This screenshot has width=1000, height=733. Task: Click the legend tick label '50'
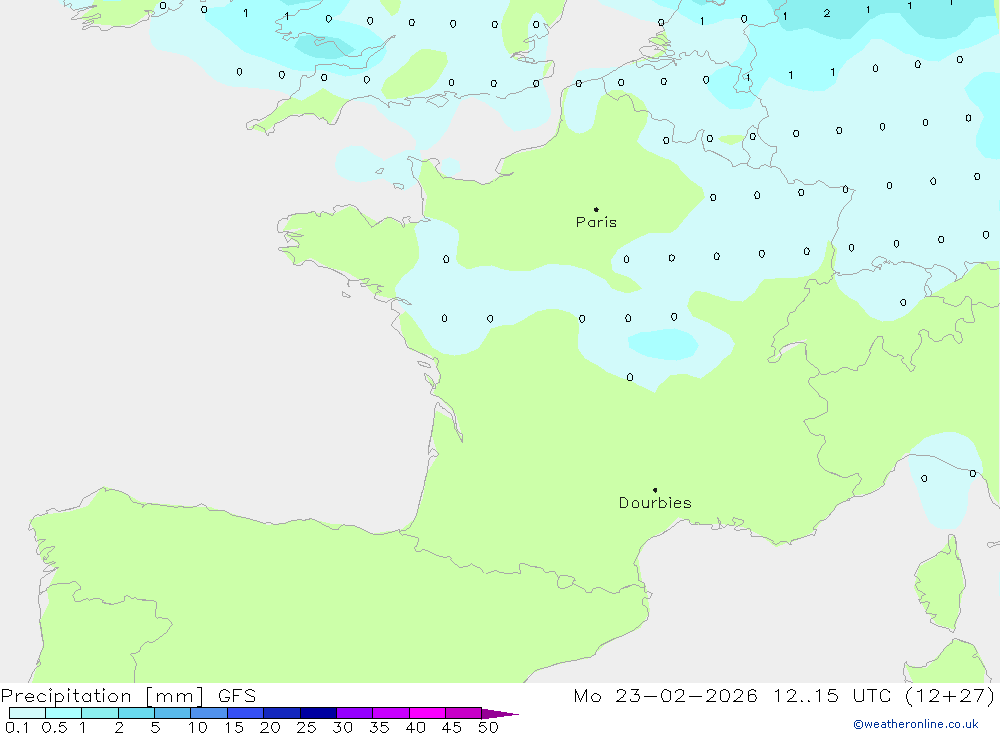point(488,727)
